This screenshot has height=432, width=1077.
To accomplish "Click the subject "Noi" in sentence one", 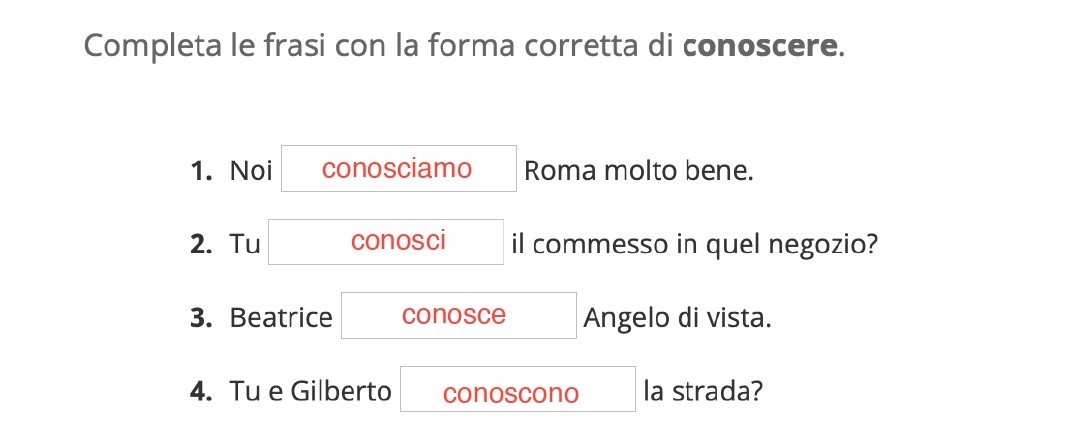I will click(x=251, y=171).
